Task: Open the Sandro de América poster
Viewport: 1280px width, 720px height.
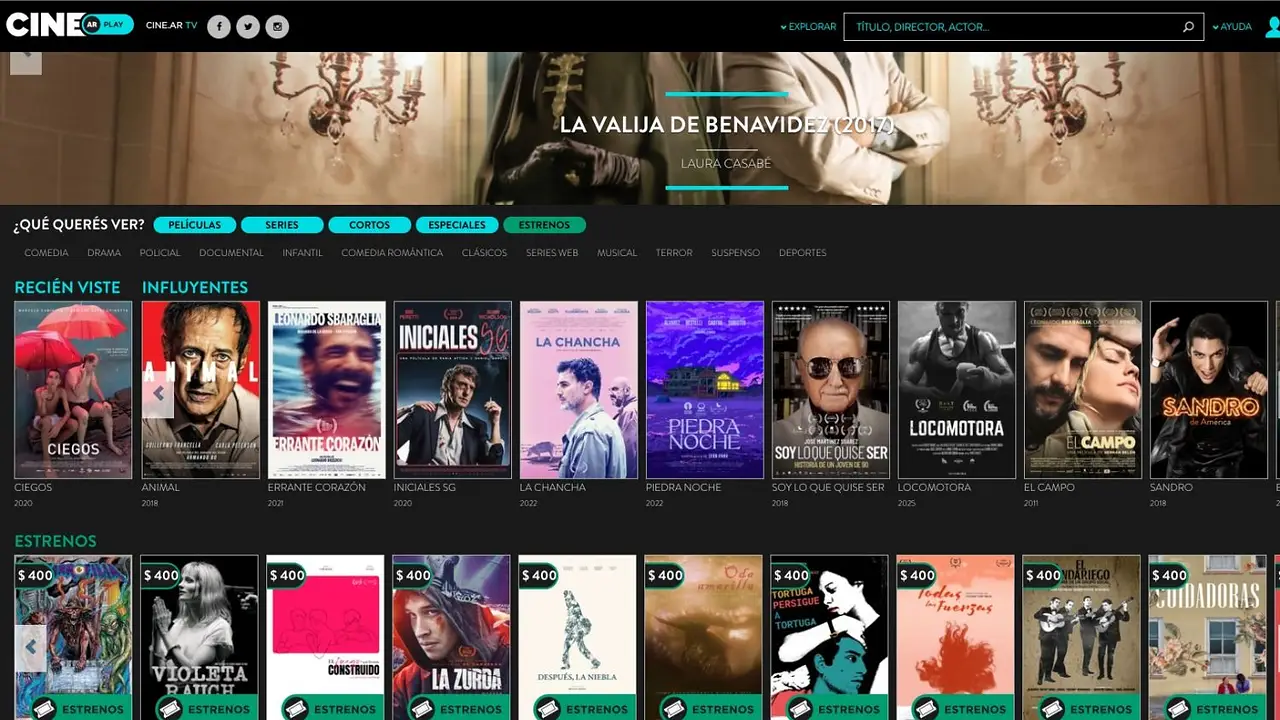Action: [x=1209, y=390]
